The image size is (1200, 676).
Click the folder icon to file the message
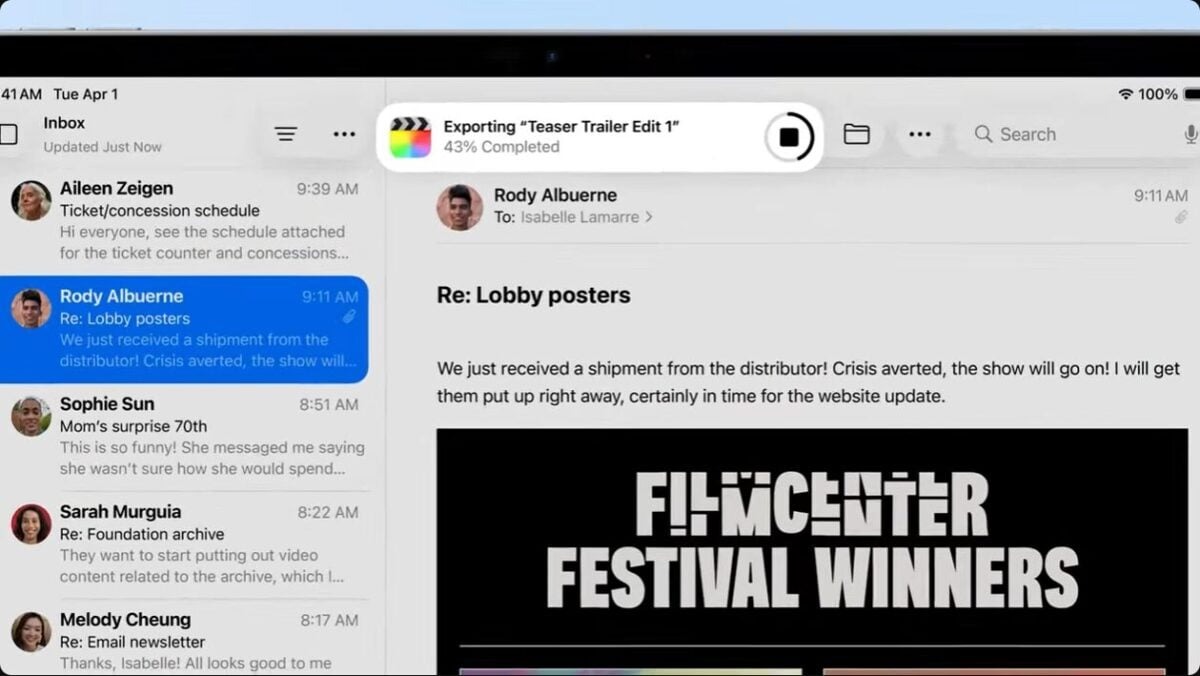pos(856,134)
